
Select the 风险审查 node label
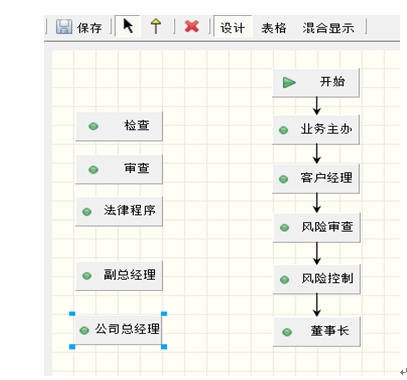(327, 227)
